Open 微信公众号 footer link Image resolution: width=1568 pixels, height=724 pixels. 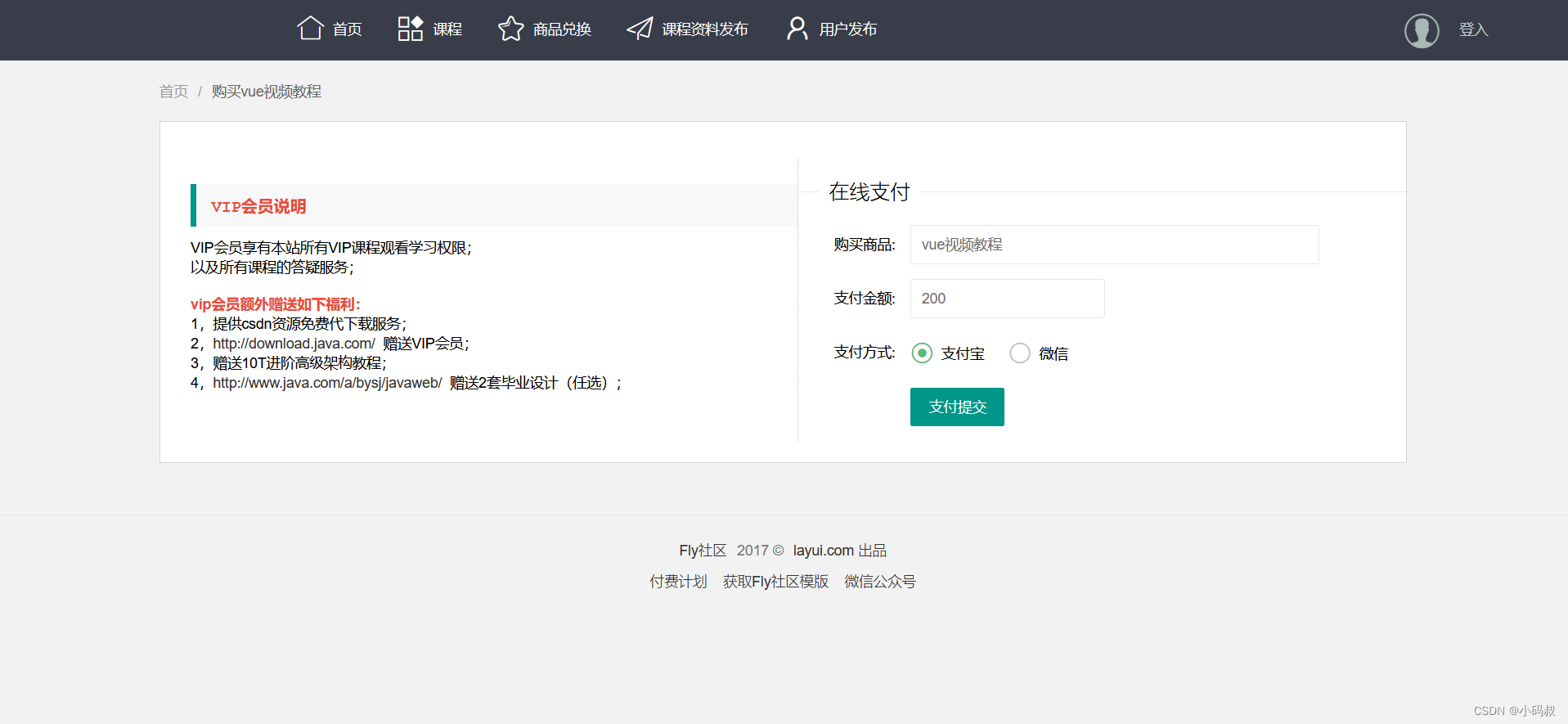pos(880,582)
